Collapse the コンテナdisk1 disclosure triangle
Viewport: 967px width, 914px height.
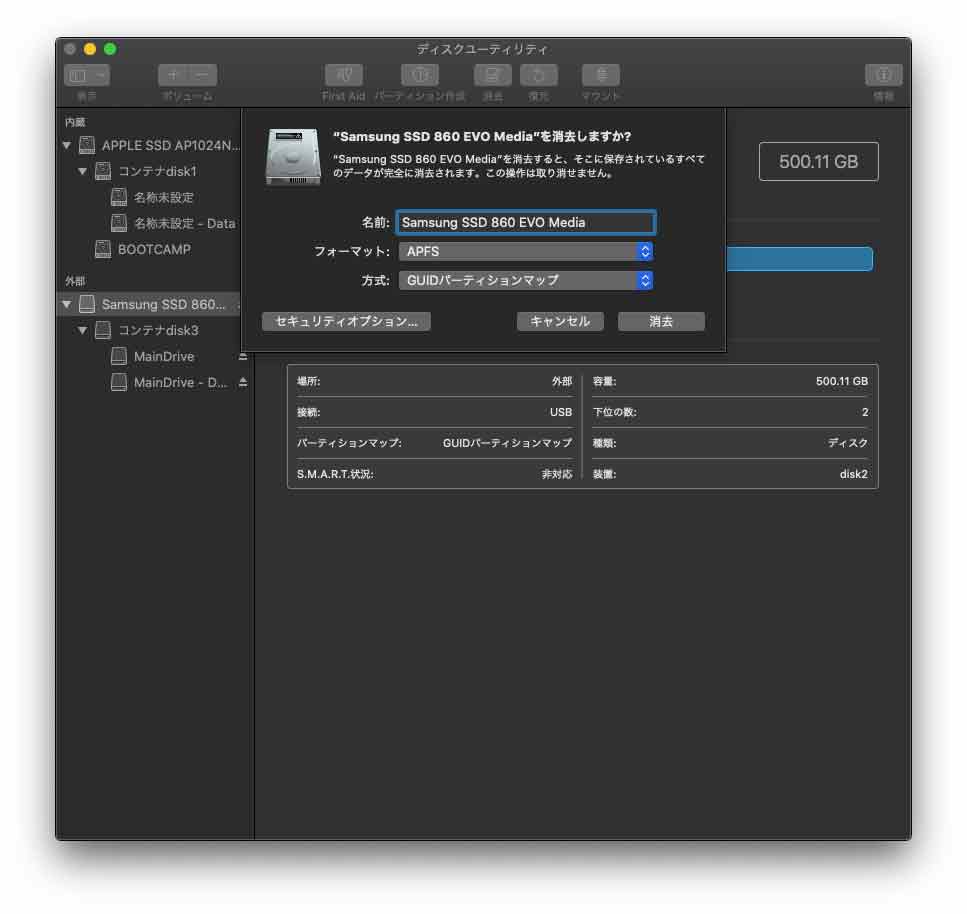point(82,171)
